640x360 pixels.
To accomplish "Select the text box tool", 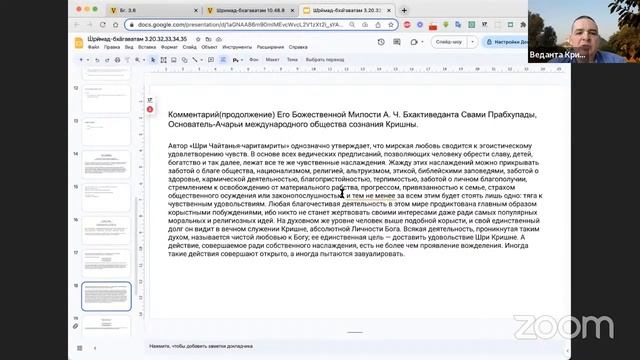I will click(163, 60).
